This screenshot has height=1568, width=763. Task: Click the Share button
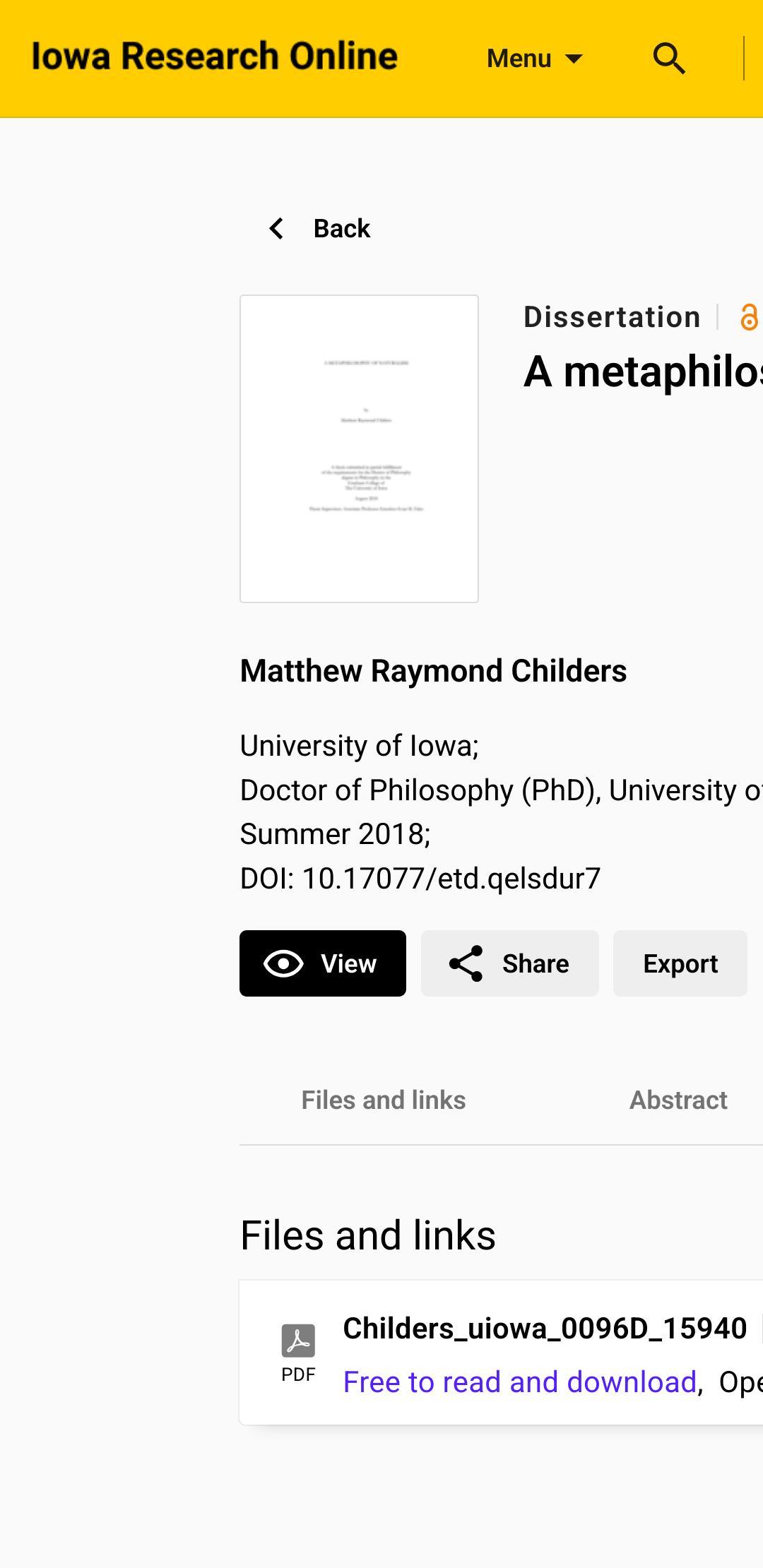tap(509, 963)
